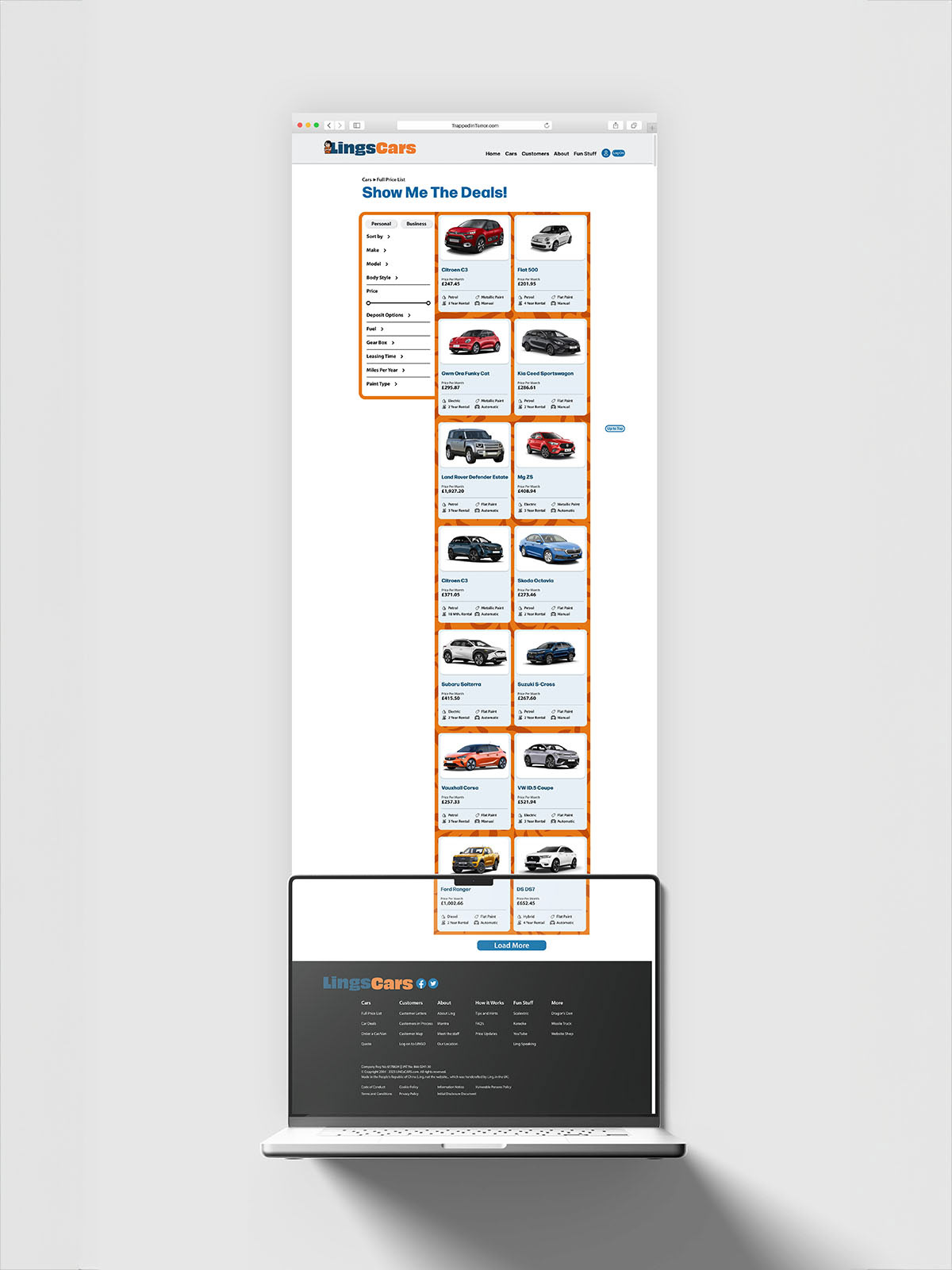Expand the Make filter
The height and width of the screenshot is (1270, 952).
coord(377,250)
